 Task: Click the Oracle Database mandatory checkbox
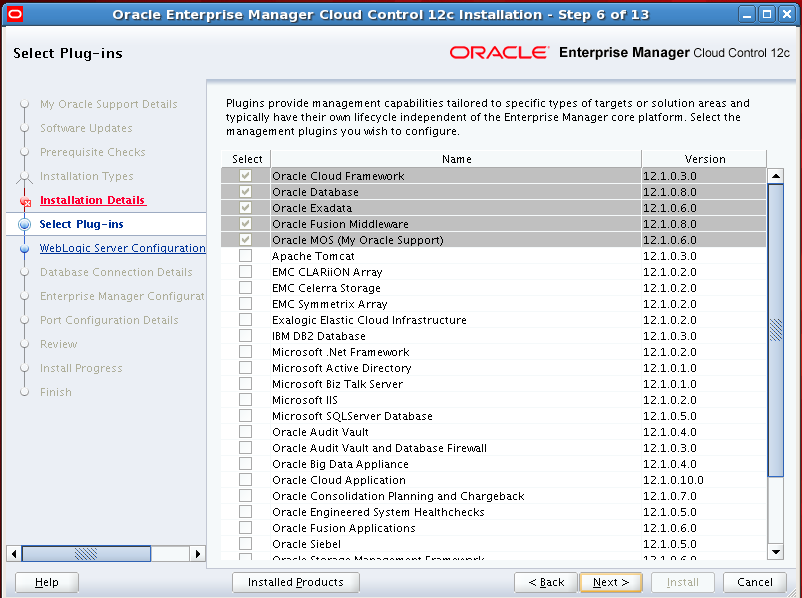pos(246,191)
